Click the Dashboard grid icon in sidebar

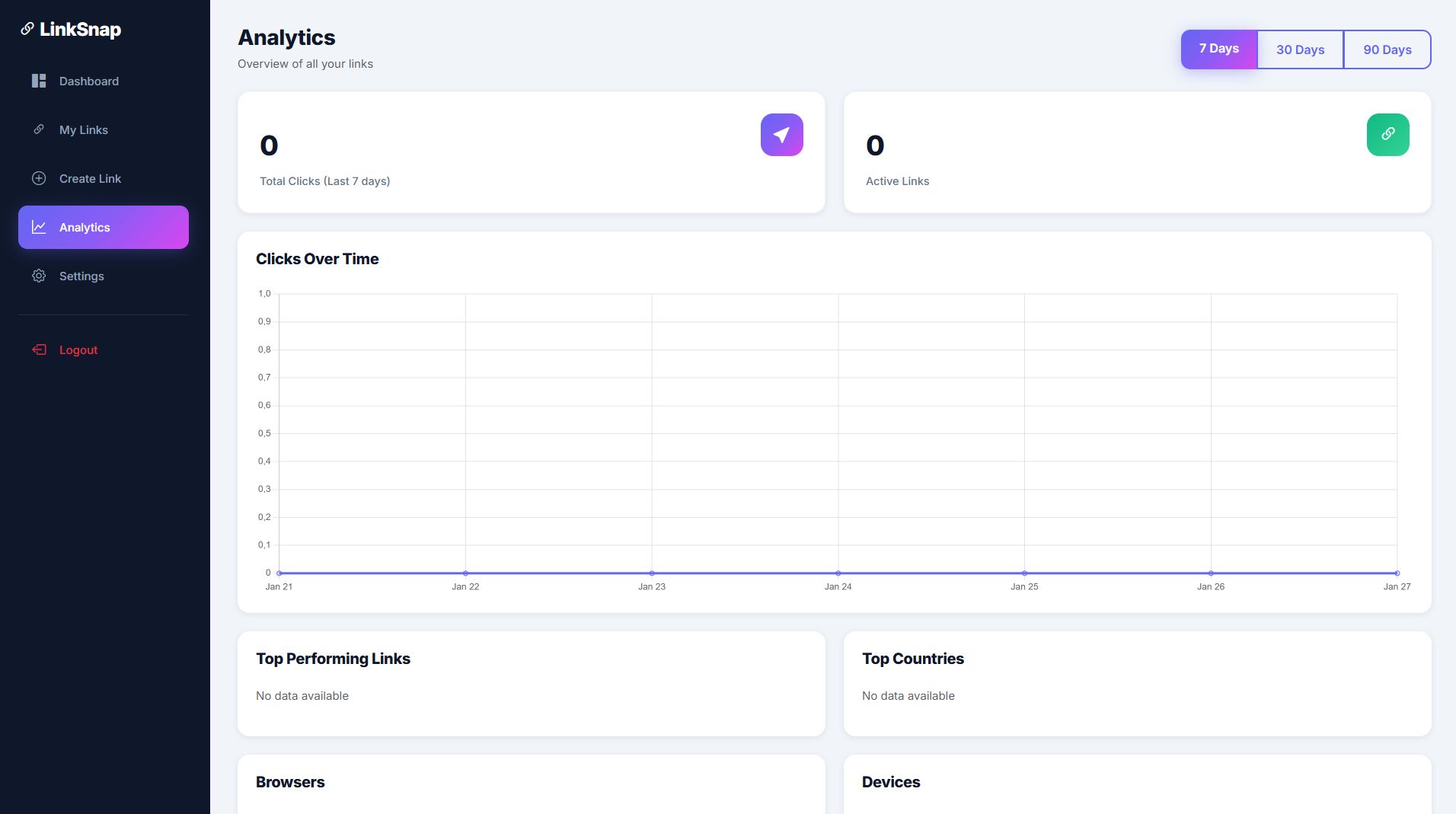tap(39, 81)
